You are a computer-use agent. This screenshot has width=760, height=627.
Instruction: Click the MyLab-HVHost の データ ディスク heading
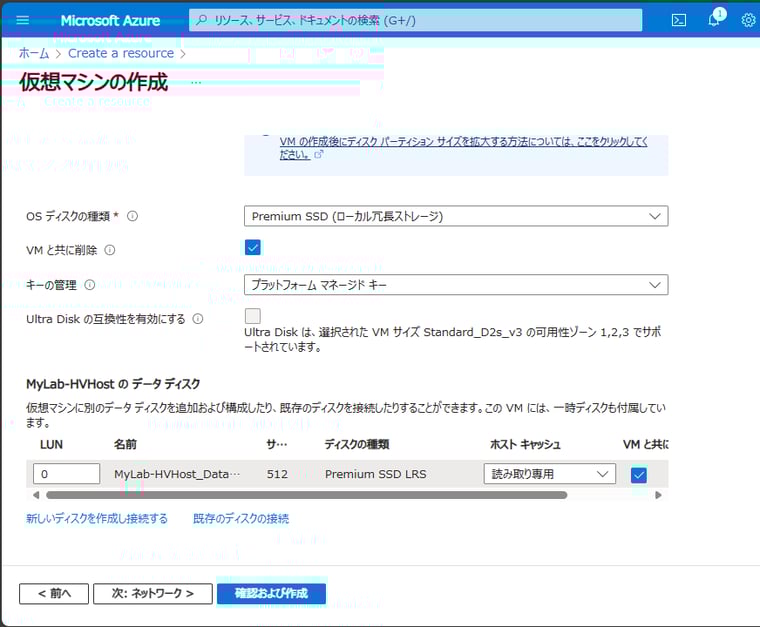point(113,384)
